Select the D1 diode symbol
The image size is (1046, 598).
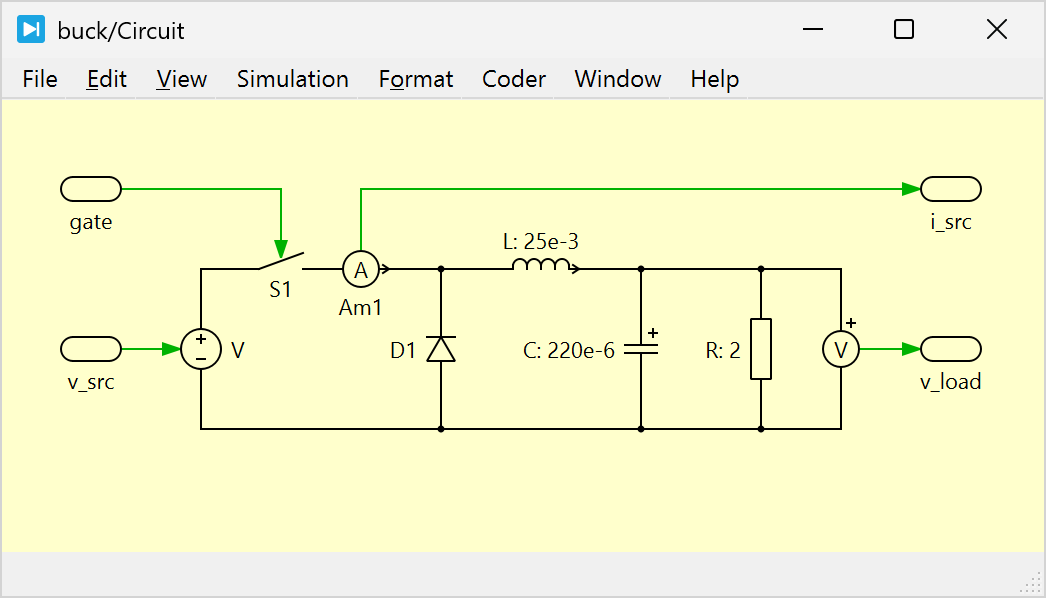coord(441,349)
